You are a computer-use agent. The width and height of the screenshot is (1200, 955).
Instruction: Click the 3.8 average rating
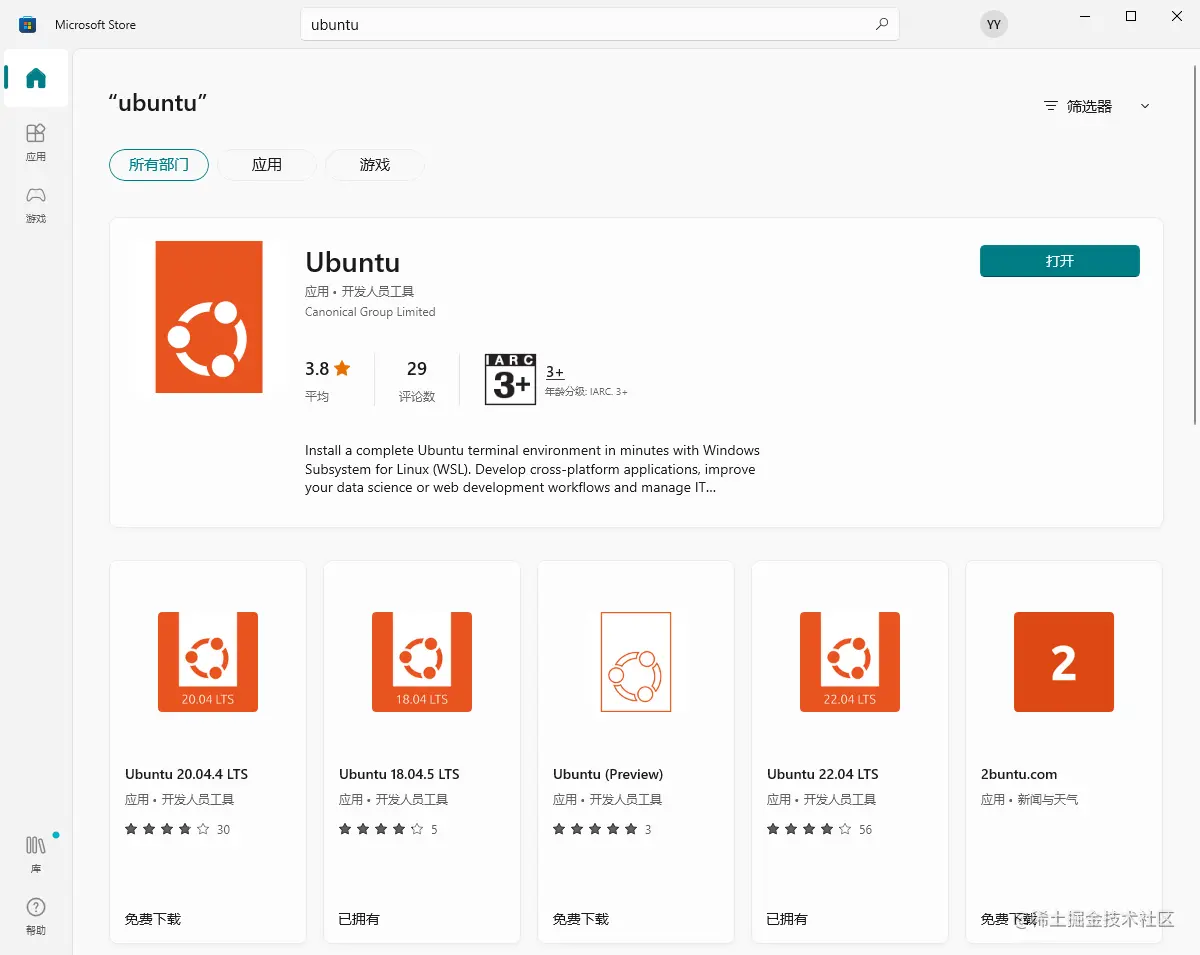[x=328, y=369]
